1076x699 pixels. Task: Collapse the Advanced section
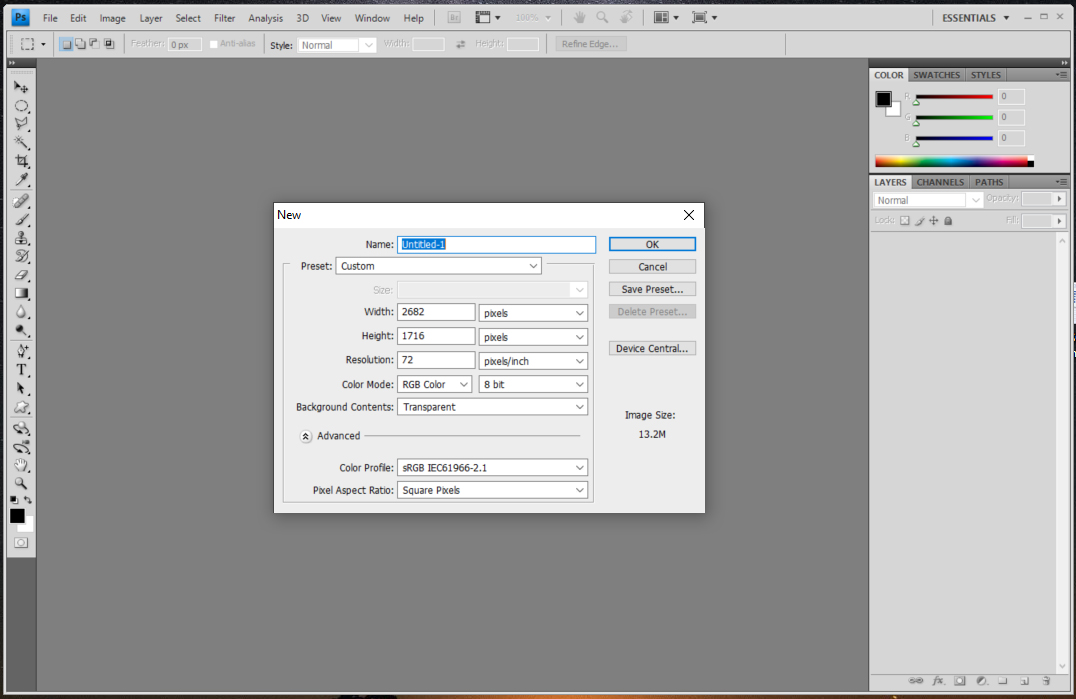[306, 436]
